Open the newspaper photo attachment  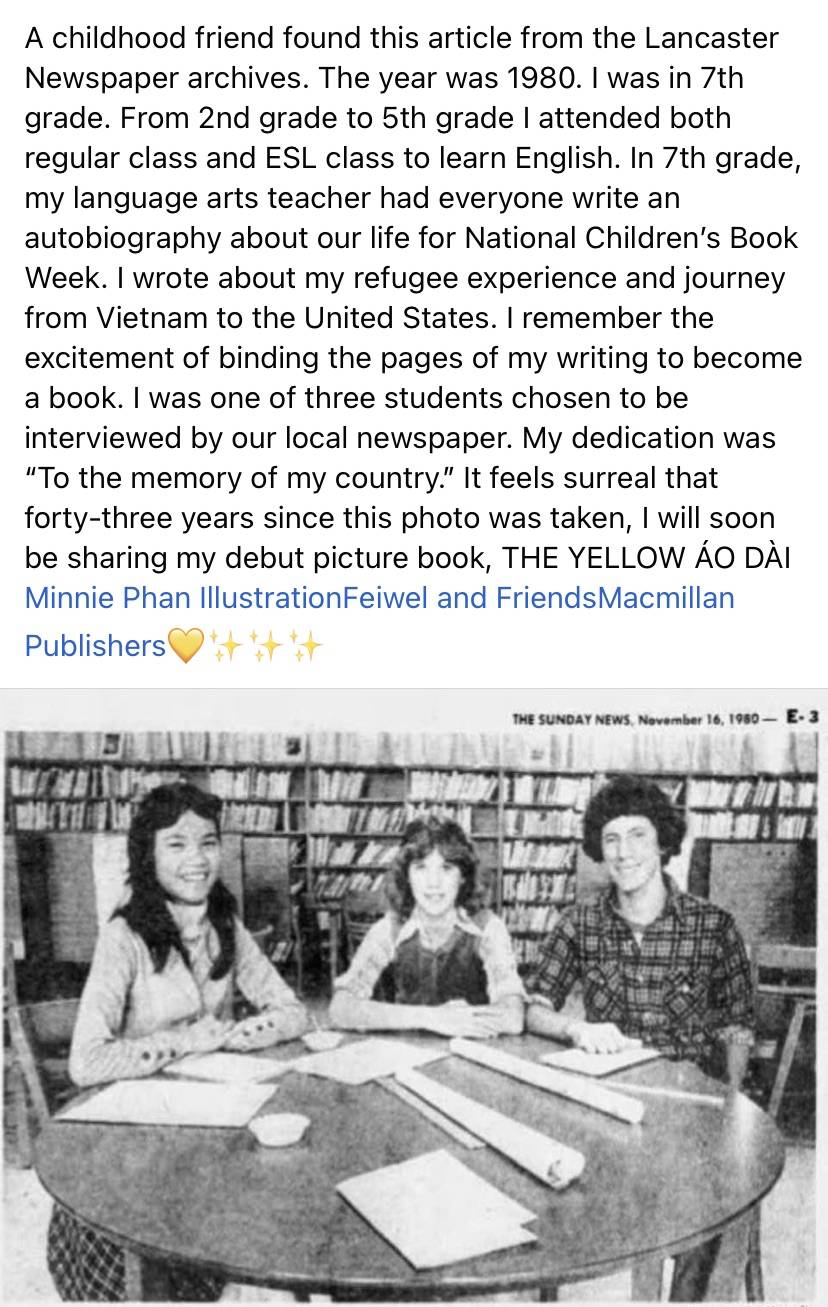(x=414, y=1000)
